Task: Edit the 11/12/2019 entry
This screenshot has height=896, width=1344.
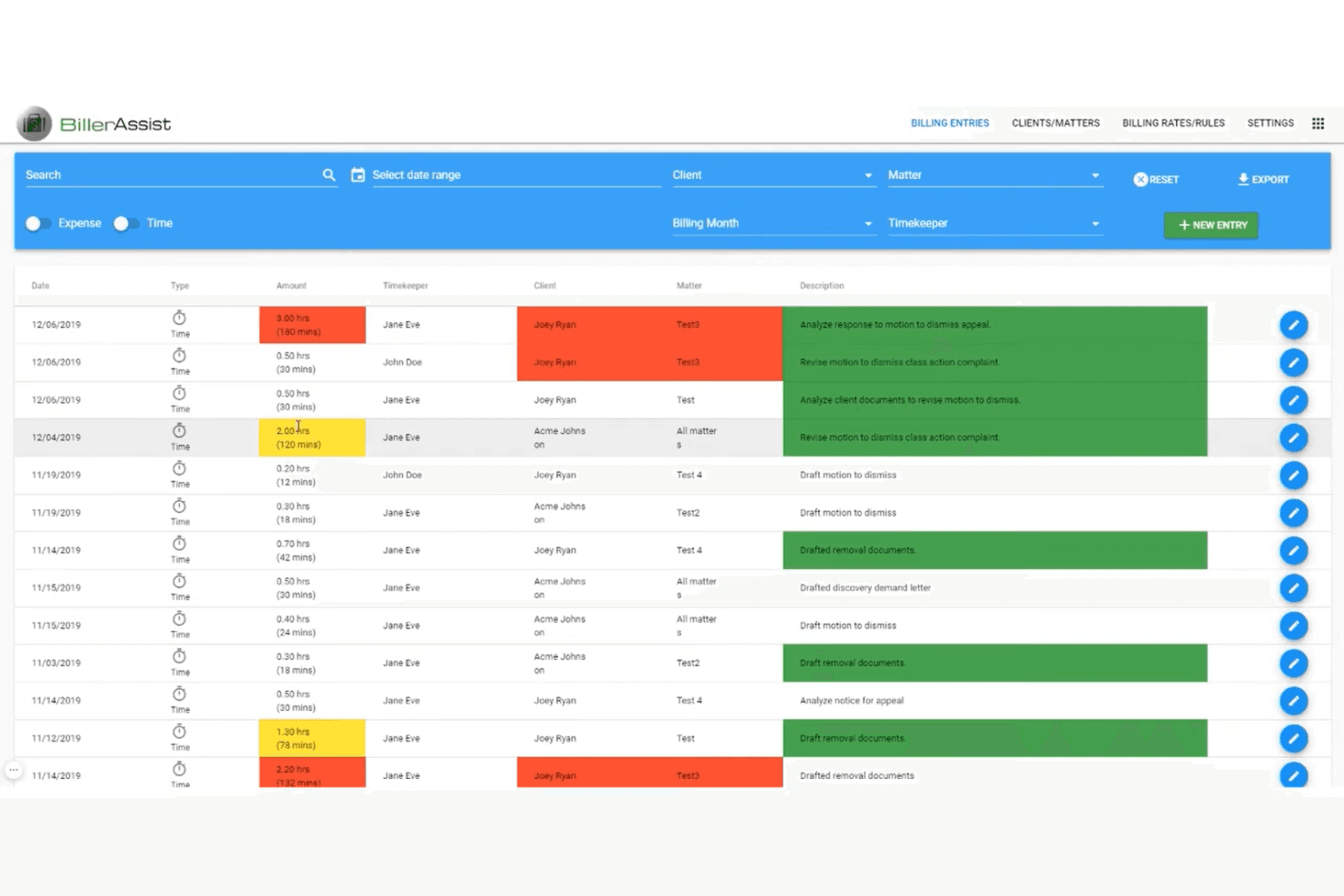Action: pos(1293,739)
